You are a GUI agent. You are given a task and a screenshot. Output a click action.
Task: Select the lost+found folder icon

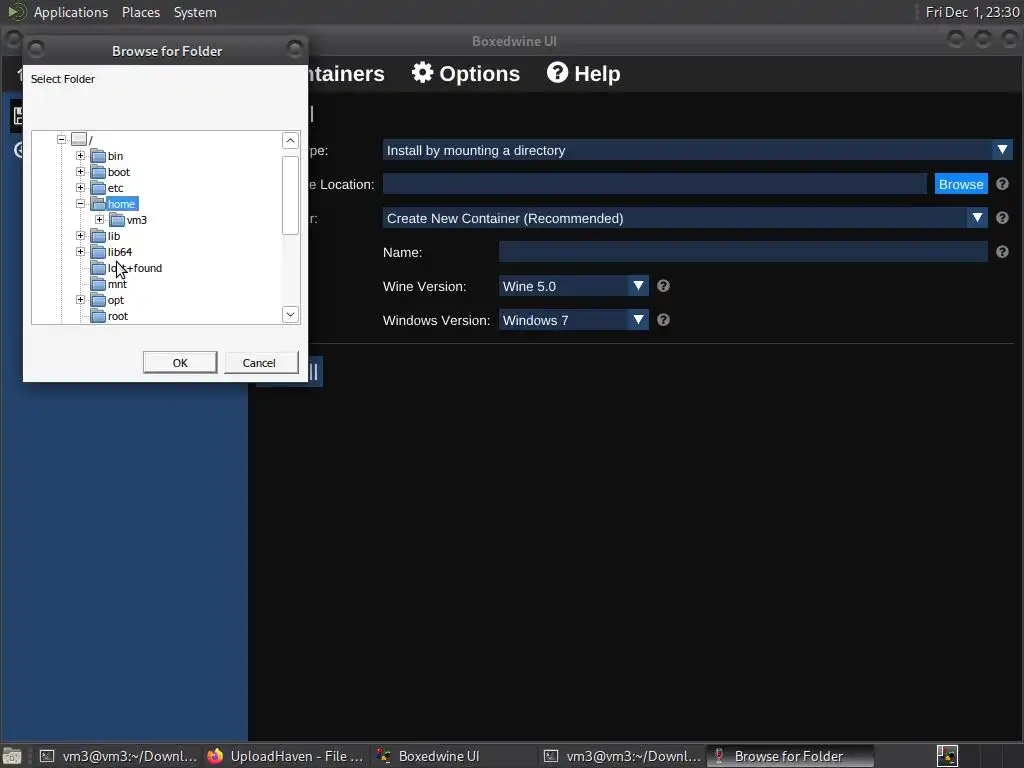pos(98,268)
